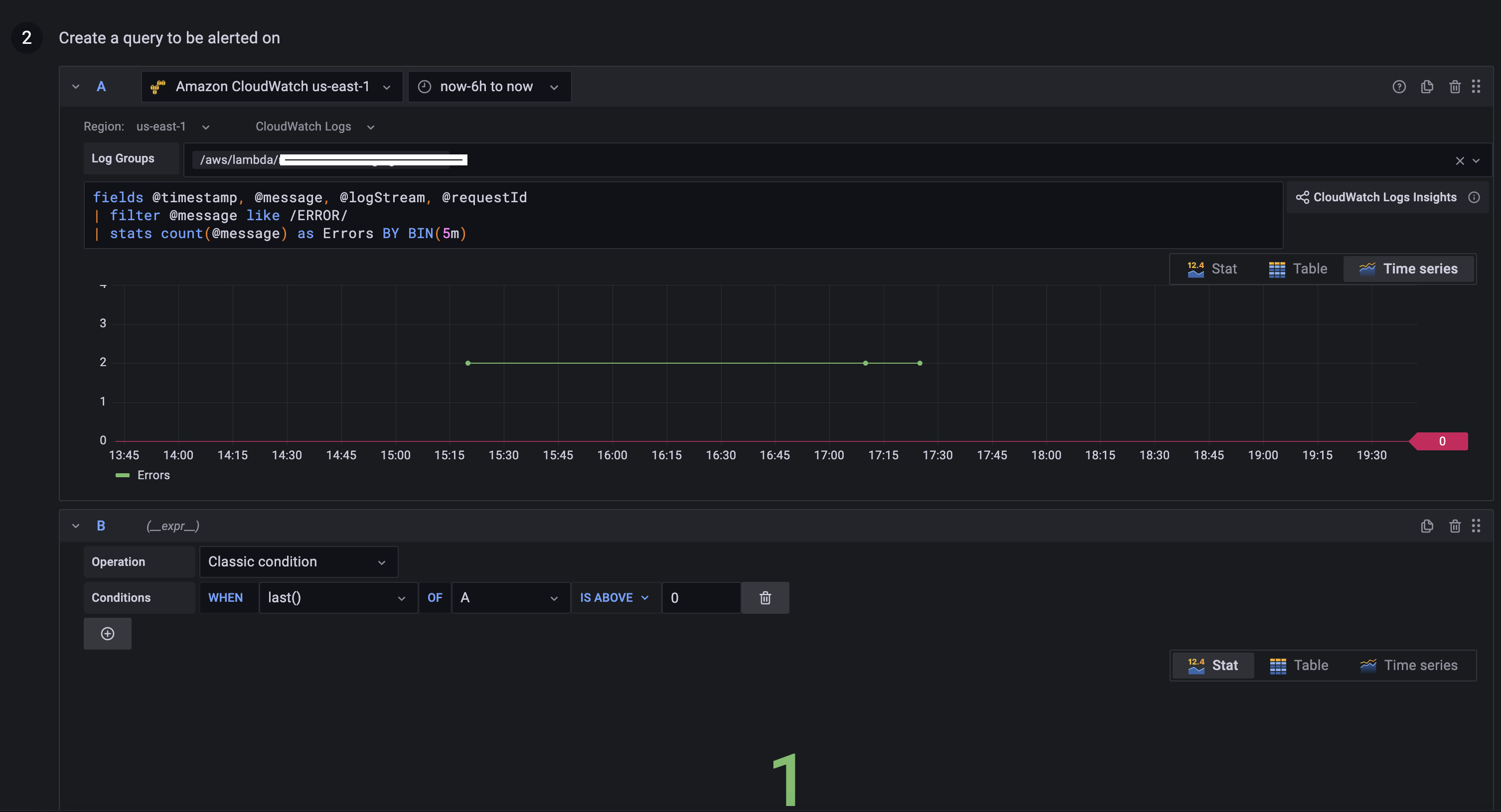Collapse query A row
The width and height of the screenshot is (1501, 812).
76,87
